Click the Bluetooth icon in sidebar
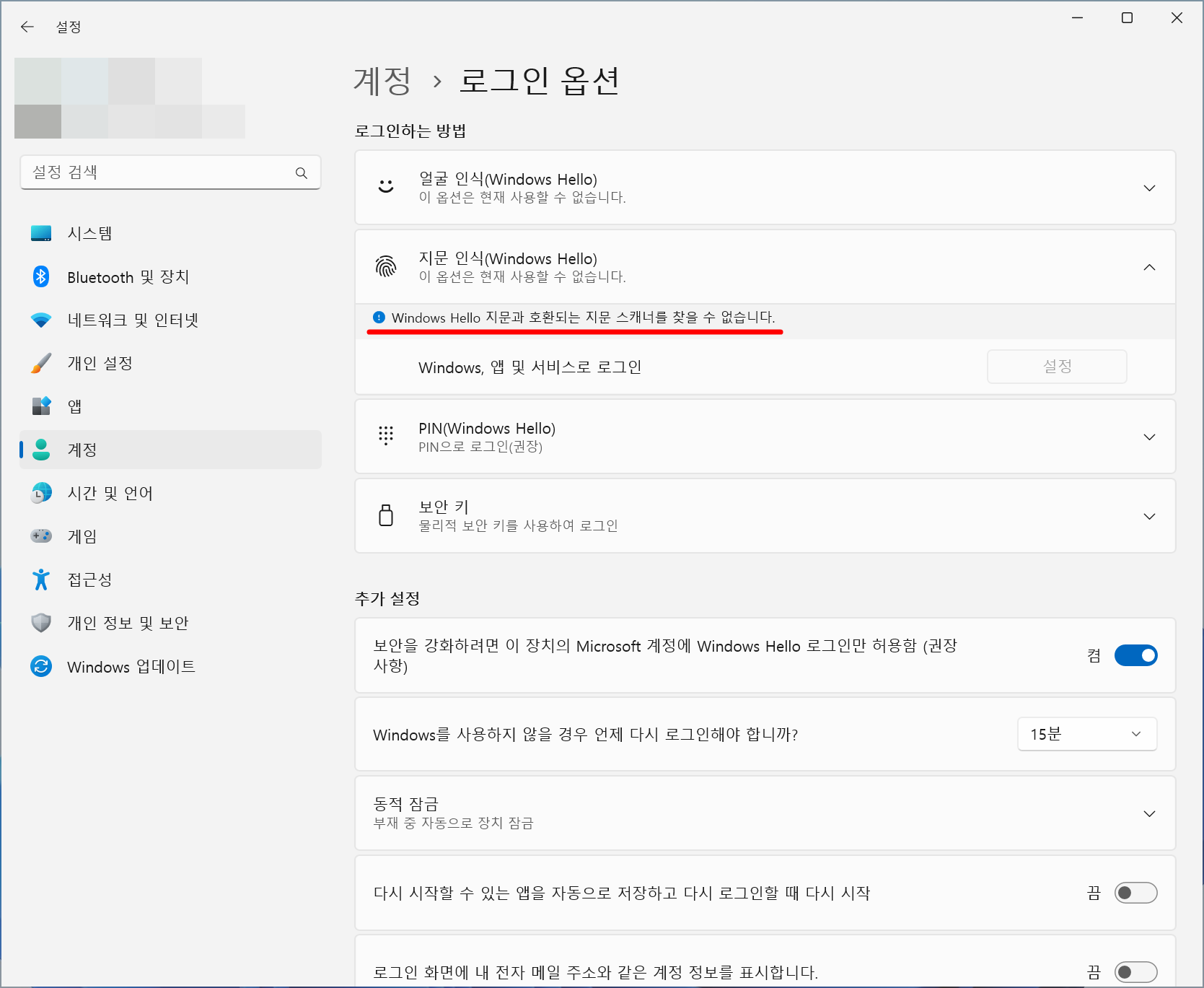Image resolution: width=1204 pixels, height=988 pixels. coord(41,276)
